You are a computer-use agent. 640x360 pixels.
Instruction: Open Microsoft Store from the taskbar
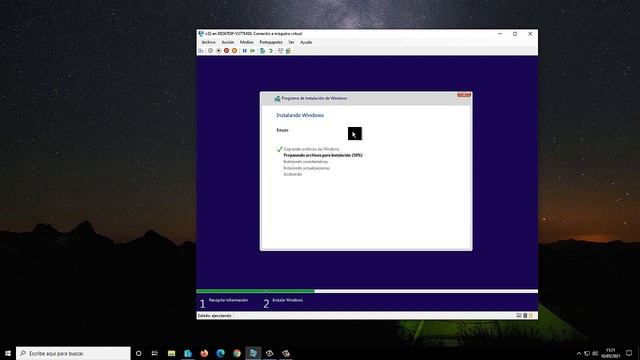(188, 353)
